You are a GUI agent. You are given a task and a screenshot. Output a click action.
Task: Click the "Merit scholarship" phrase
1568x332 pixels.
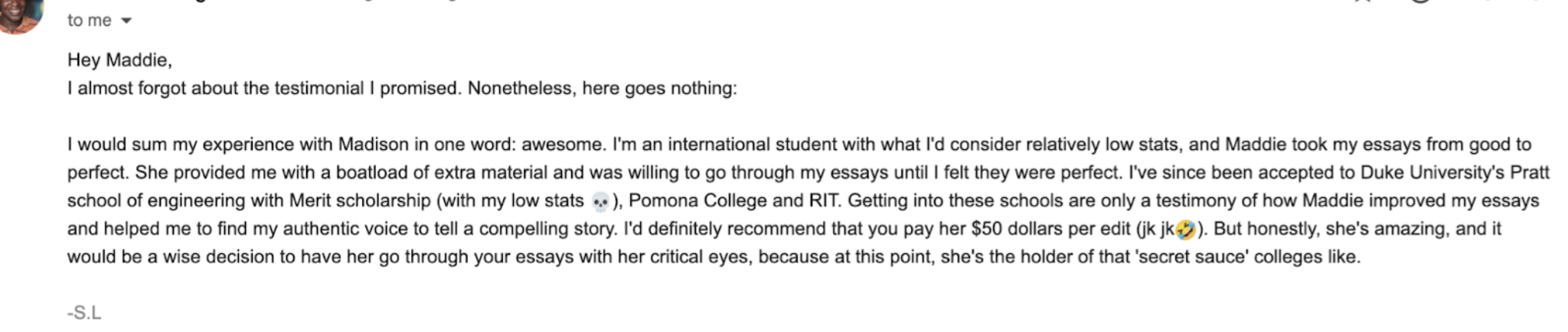point(360,200)
